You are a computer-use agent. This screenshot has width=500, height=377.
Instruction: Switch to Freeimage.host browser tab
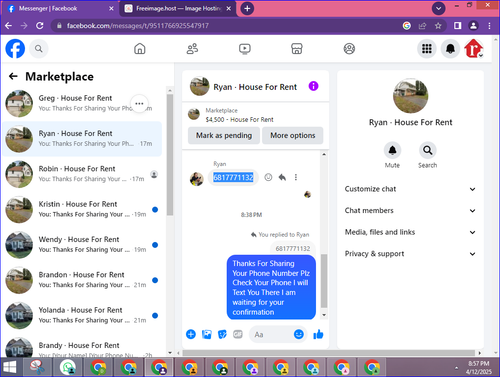pyautogui.click(x=179, y=9)
